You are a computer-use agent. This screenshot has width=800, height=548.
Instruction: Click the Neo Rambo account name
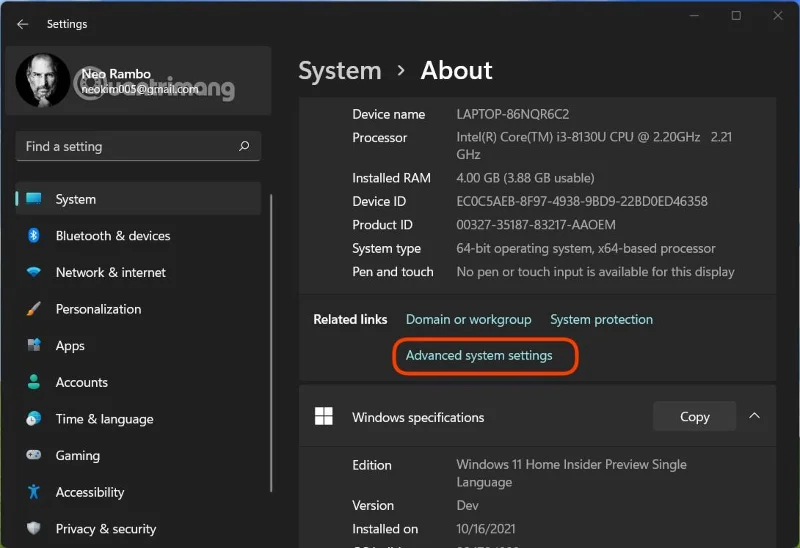pyautogui.click(x=116, y=73)
